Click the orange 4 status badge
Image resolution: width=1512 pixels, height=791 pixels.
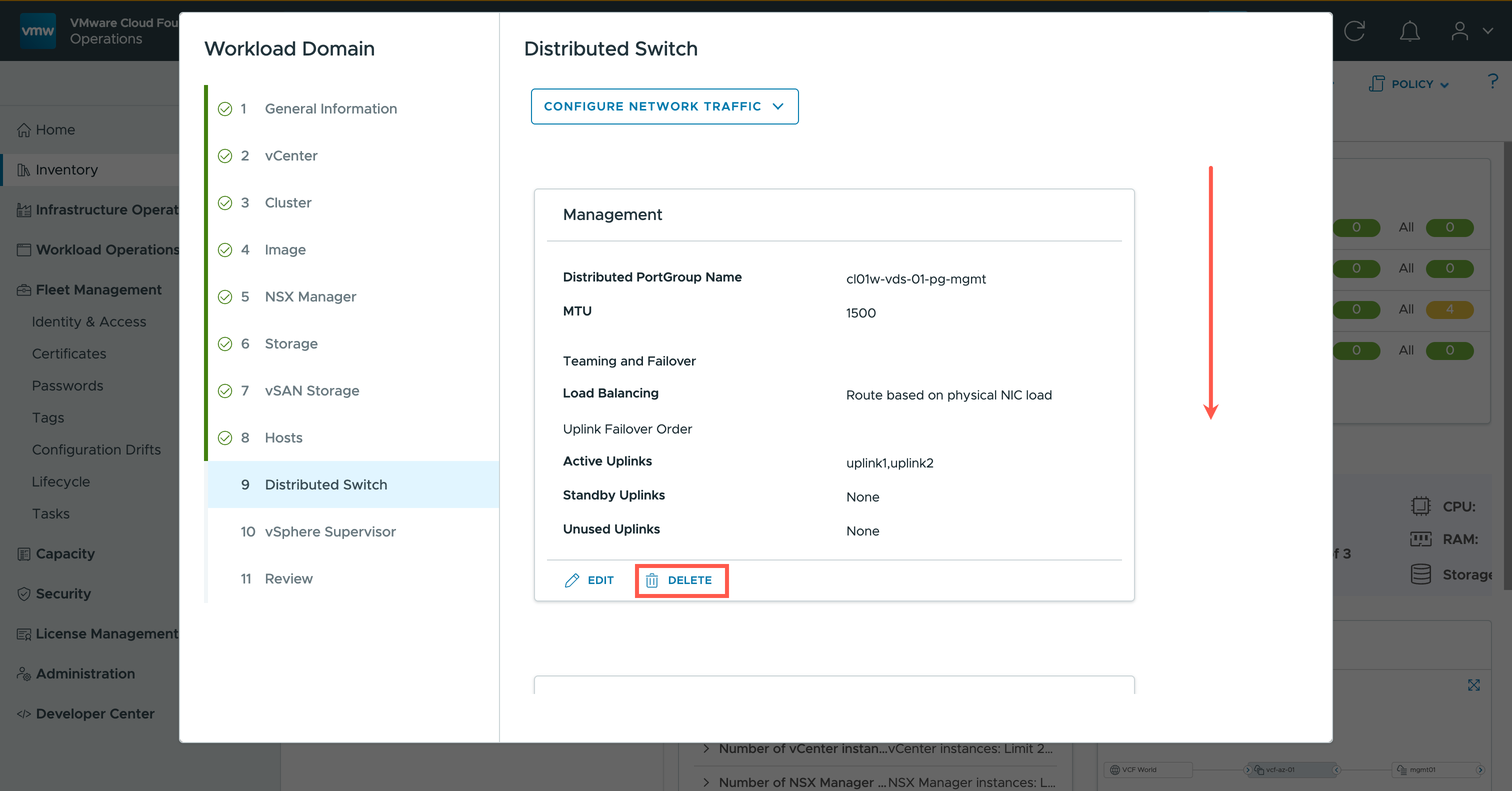click(1449, 309)
